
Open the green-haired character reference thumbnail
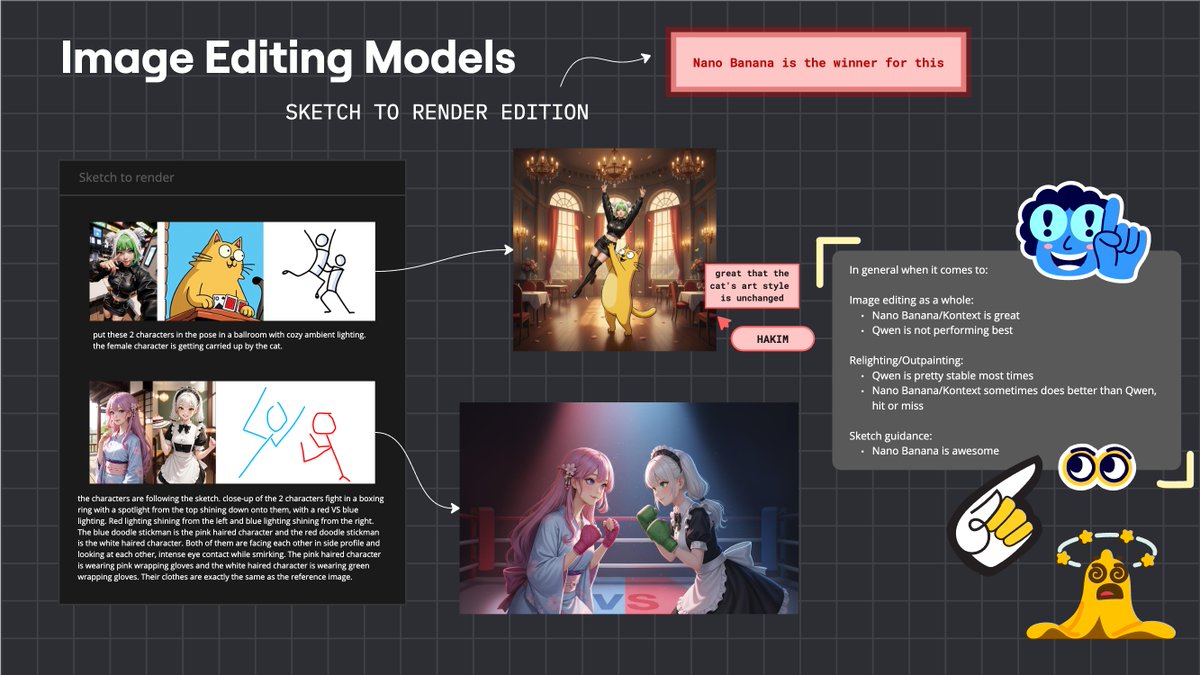pos(123,271)
